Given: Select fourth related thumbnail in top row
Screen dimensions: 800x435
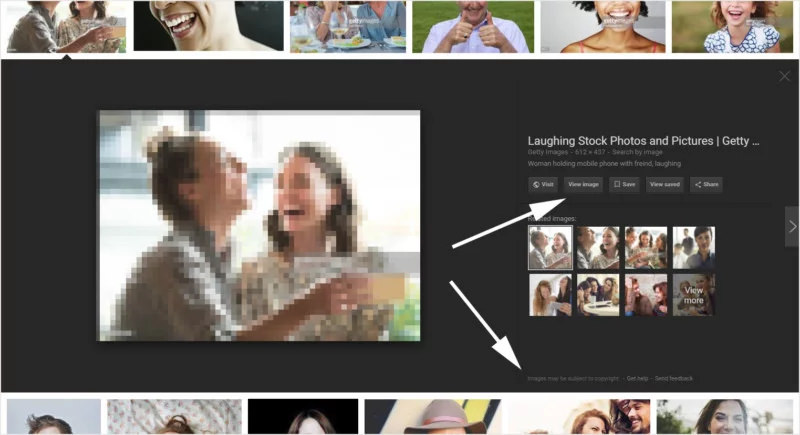Looking at the screenshot, I should [x=693, y=247].
